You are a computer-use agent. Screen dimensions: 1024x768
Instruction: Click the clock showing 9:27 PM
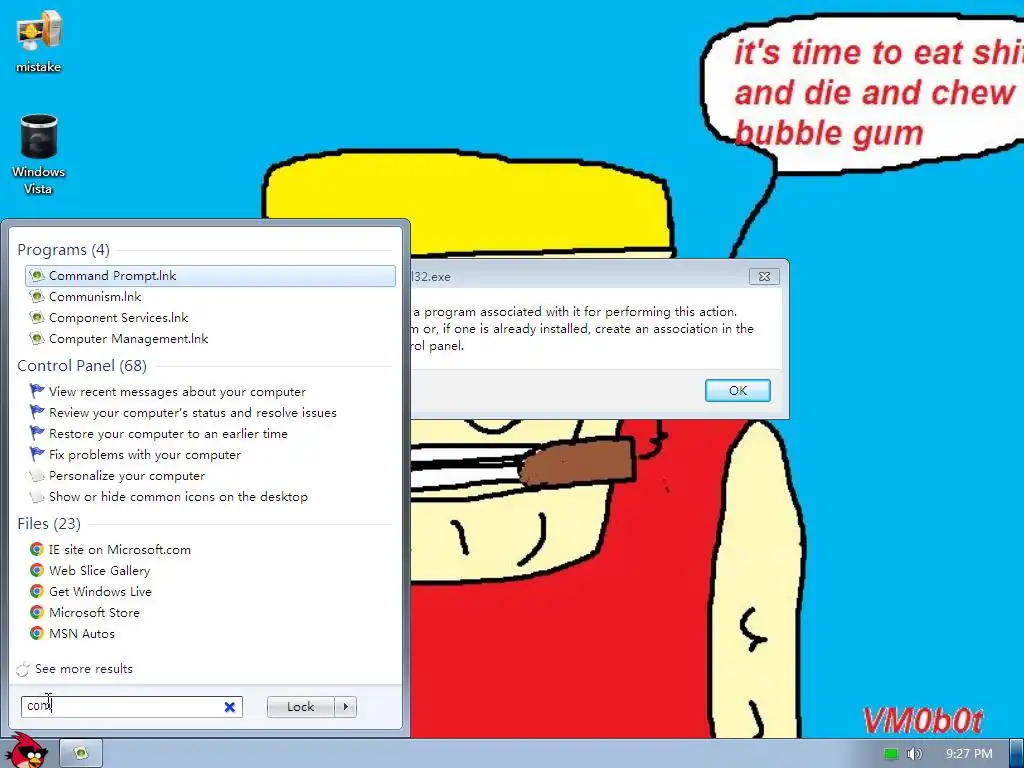click(x=969, y=754)
